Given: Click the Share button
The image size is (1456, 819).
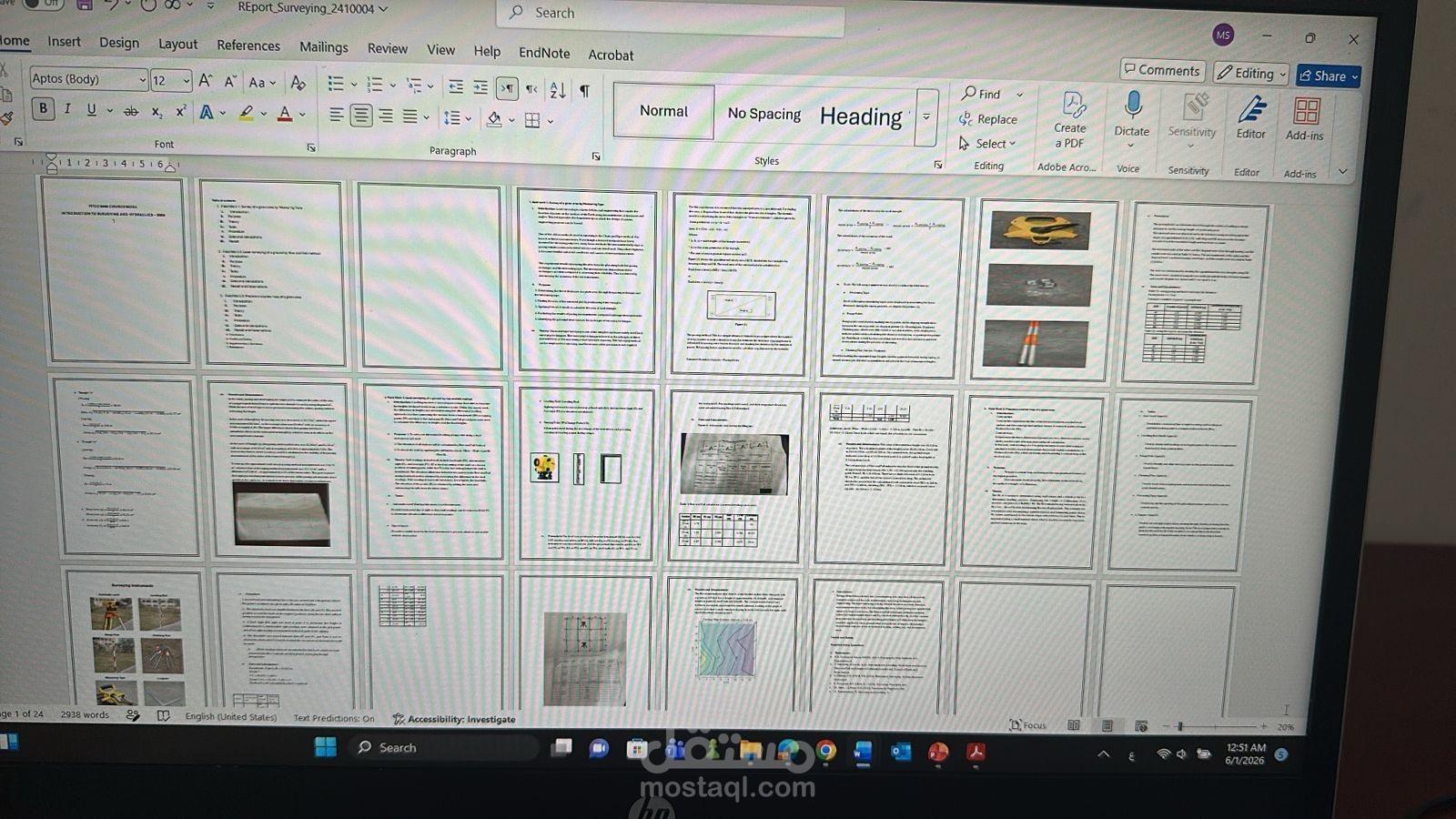Looking at the screenshot, I should (x=1329, y=76).
